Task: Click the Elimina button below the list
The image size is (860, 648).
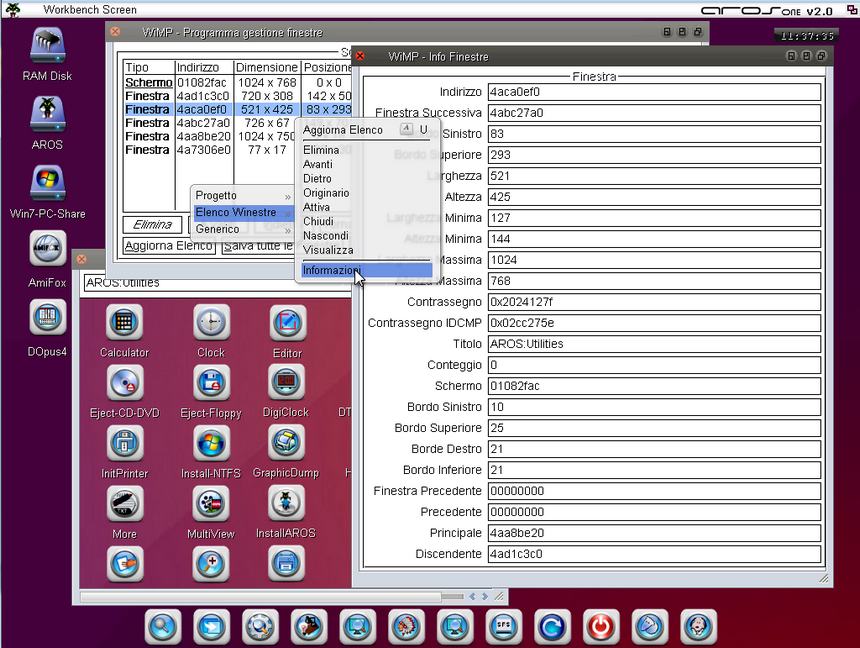Action: tap(153, 225)
